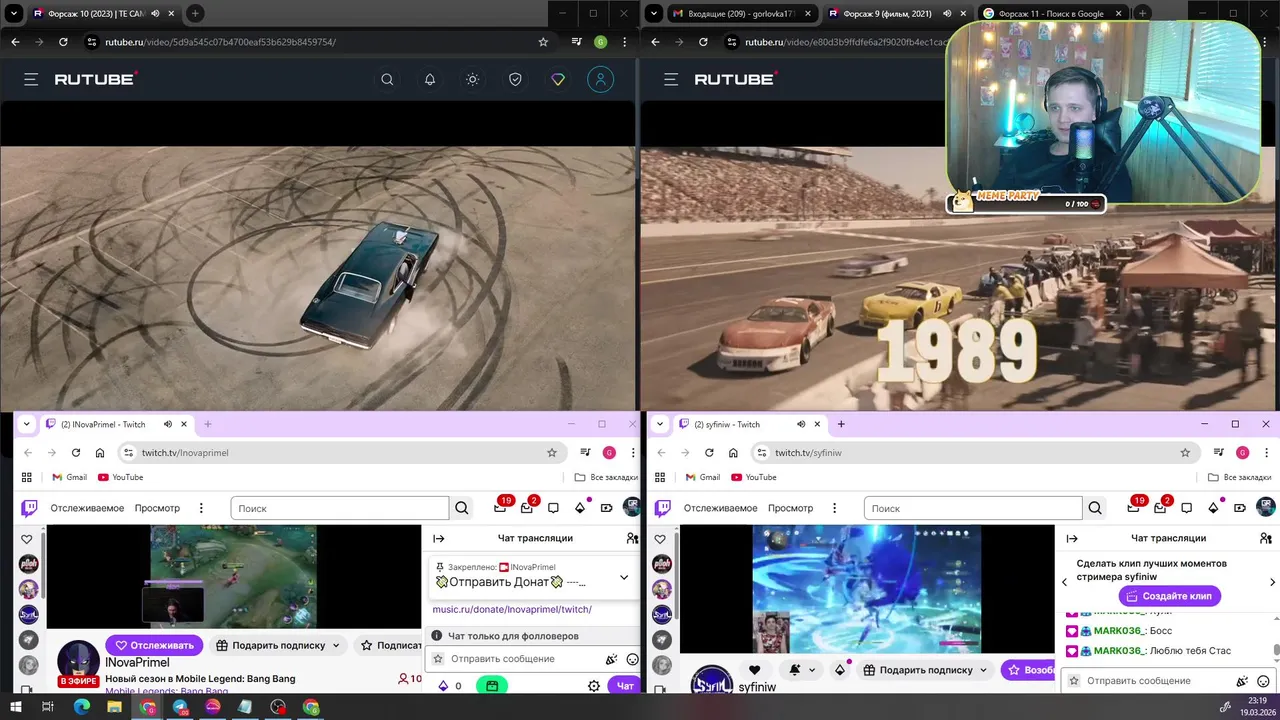Expand tab search dropdown in left Rutube window
This screenshot has height=720, width=1280.
click(x=14, y=13)
